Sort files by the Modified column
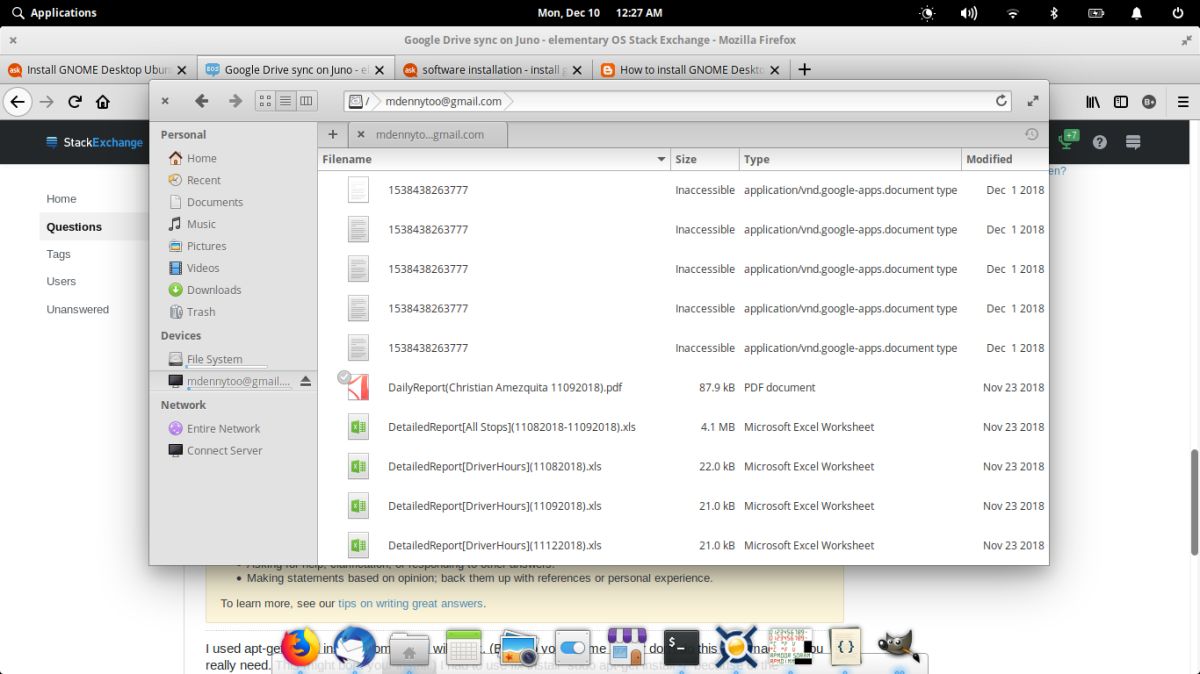The image size is (1200, 674). (1004, 159)
